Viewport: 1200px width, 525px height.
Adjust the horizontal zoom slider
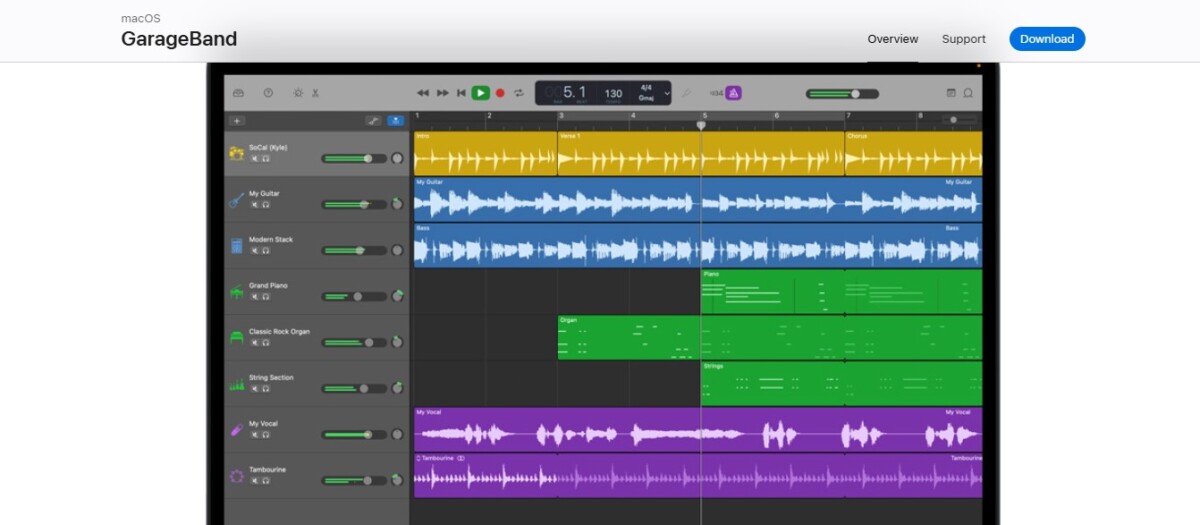tap(959, 120)
